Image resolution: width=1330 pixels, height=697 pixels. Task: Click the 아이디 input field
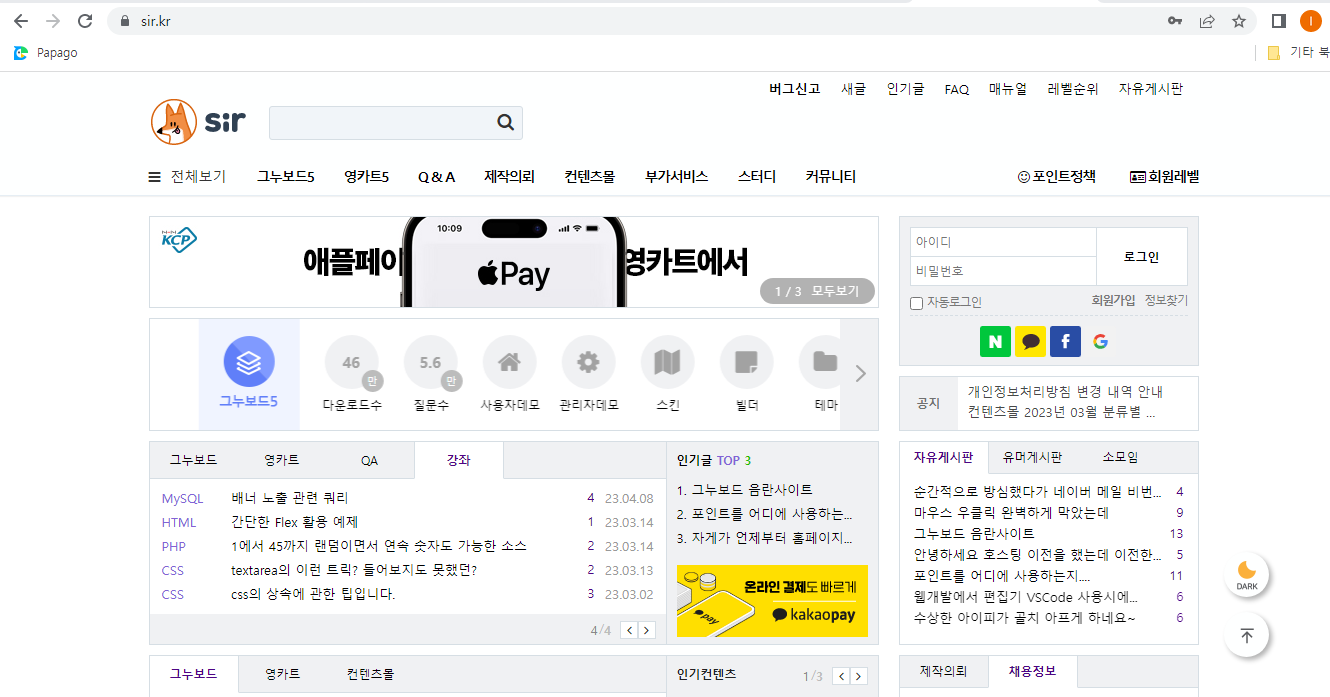pos(1003,242)
